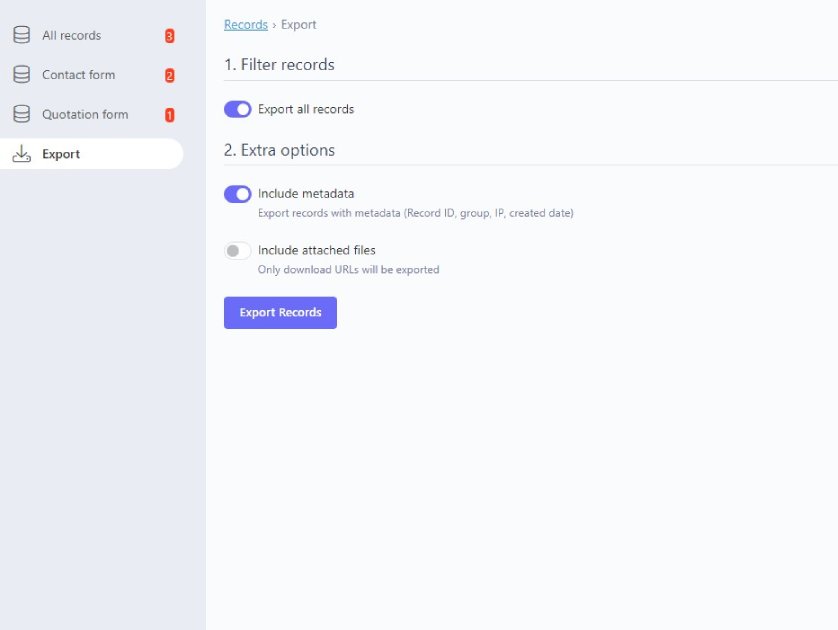Click the '2. Extra options' heading

tap(280, 150)
